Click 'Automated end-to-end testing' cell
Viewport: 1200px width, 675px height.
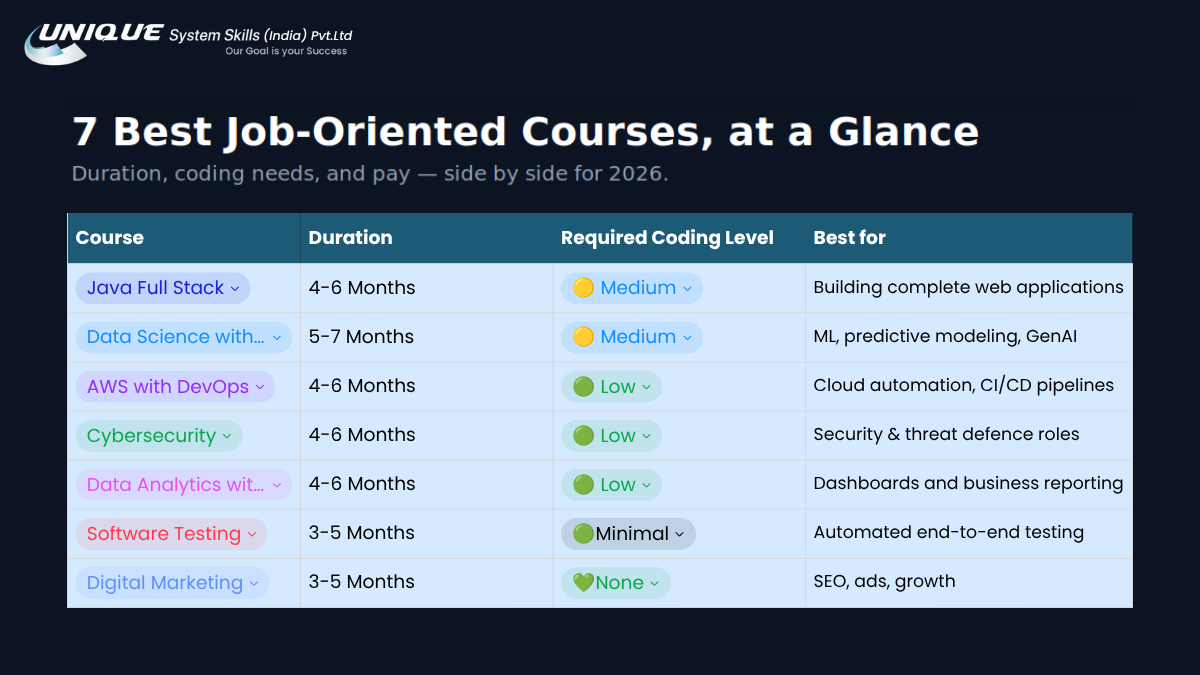click(969, 533)
